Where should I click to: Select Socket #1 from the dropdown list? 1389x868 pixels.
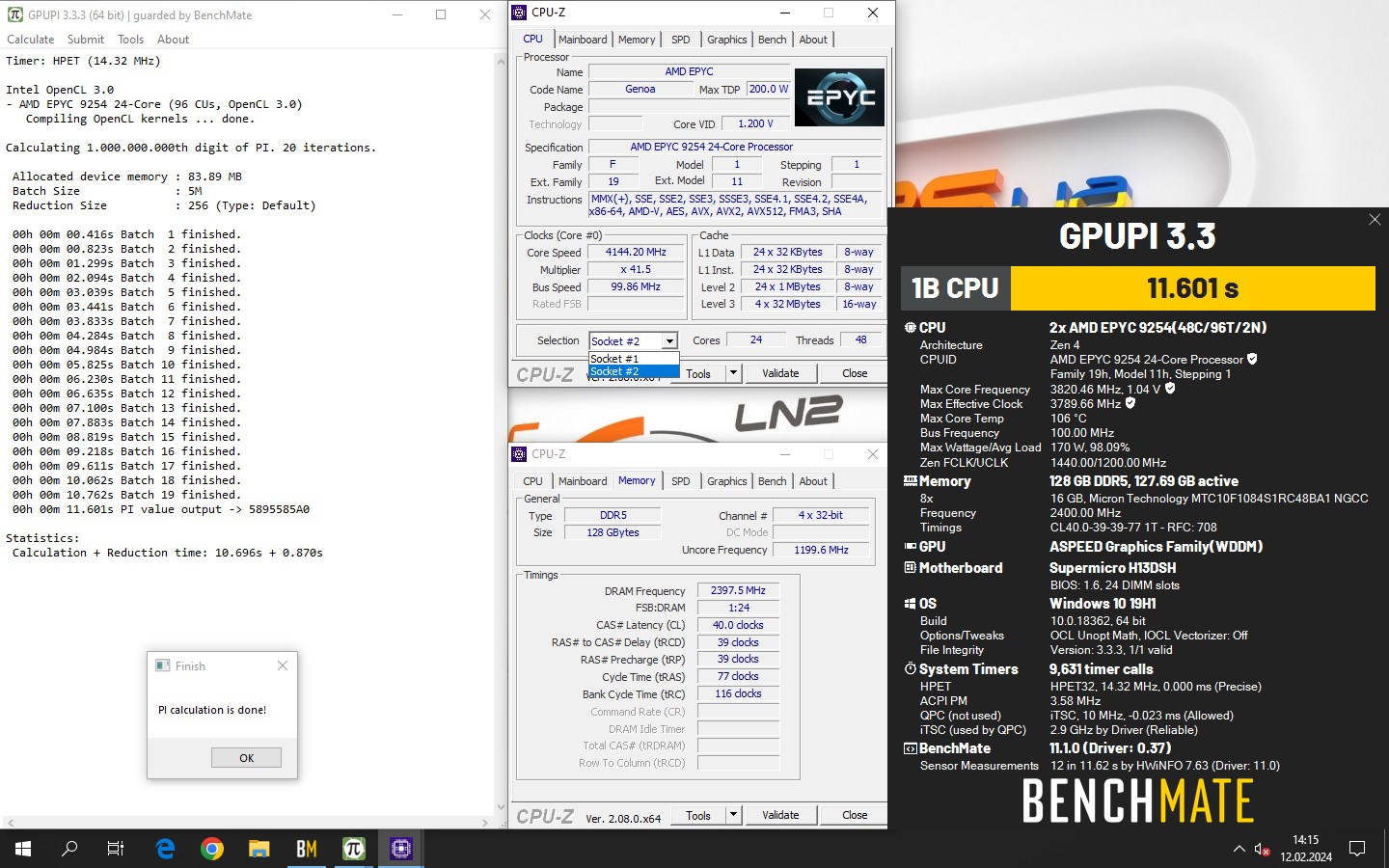(634, 359)
